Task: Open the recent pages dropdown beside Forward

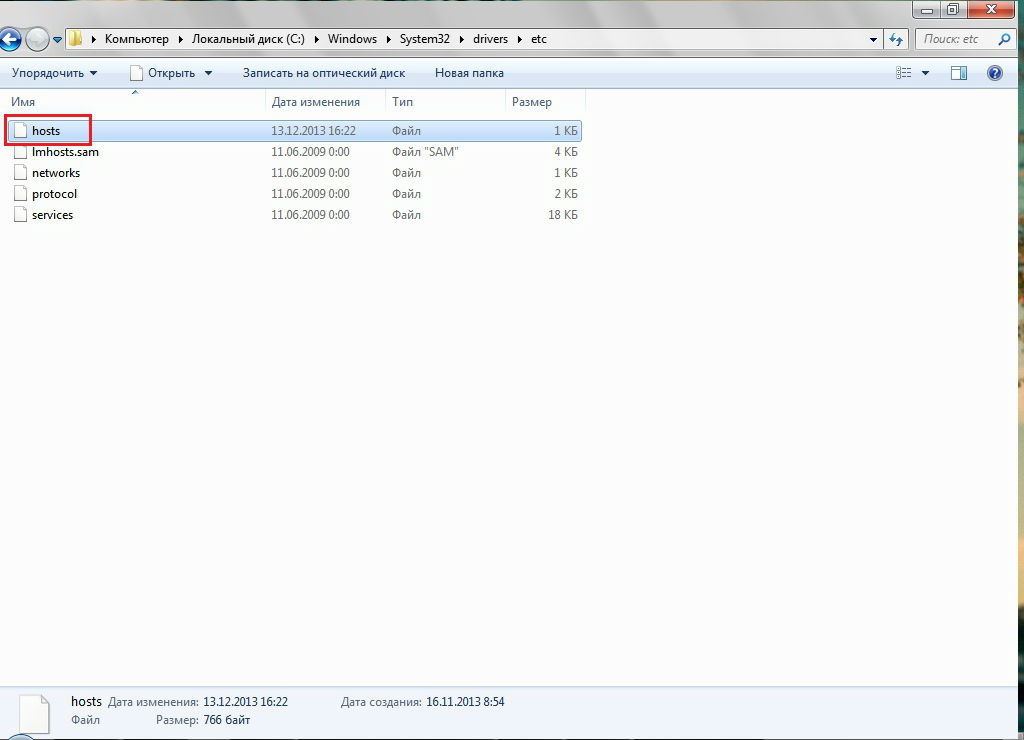Action: click(x=57, y=40)
